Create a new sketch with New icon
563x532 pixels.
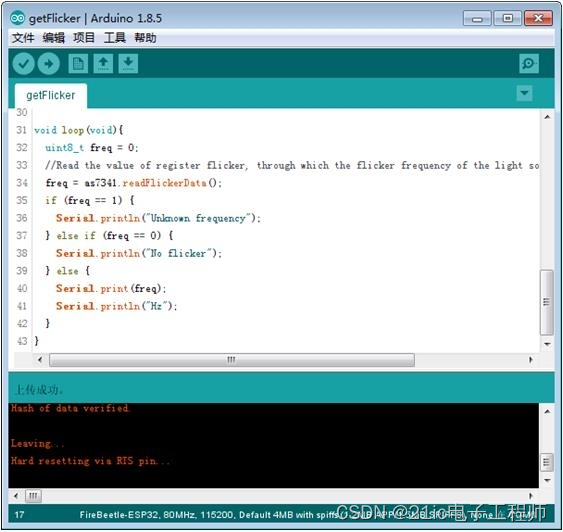tap(78, 64)
